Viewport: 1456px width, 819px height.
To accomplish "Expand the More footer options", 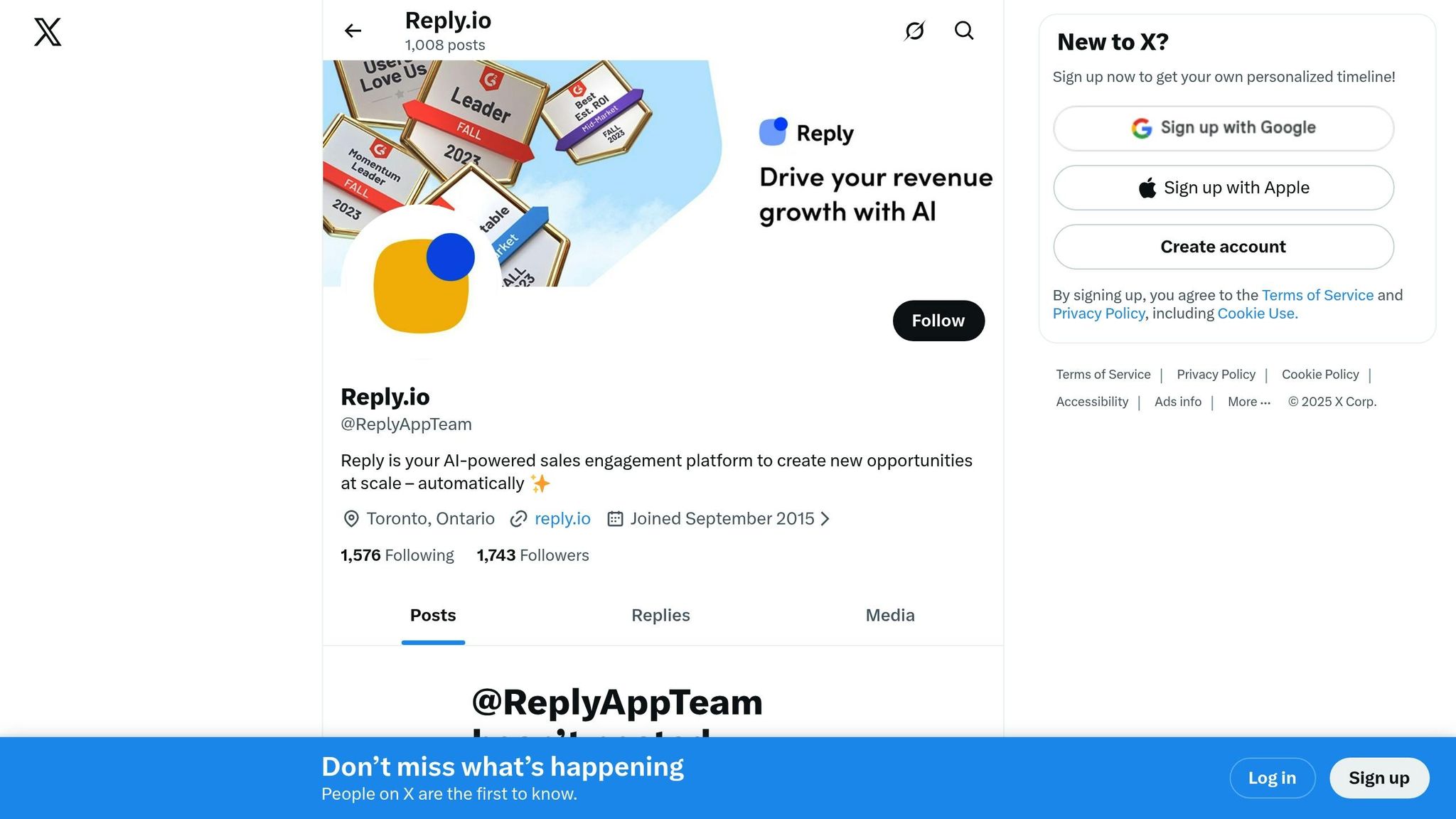I will tap(1248, 402).
